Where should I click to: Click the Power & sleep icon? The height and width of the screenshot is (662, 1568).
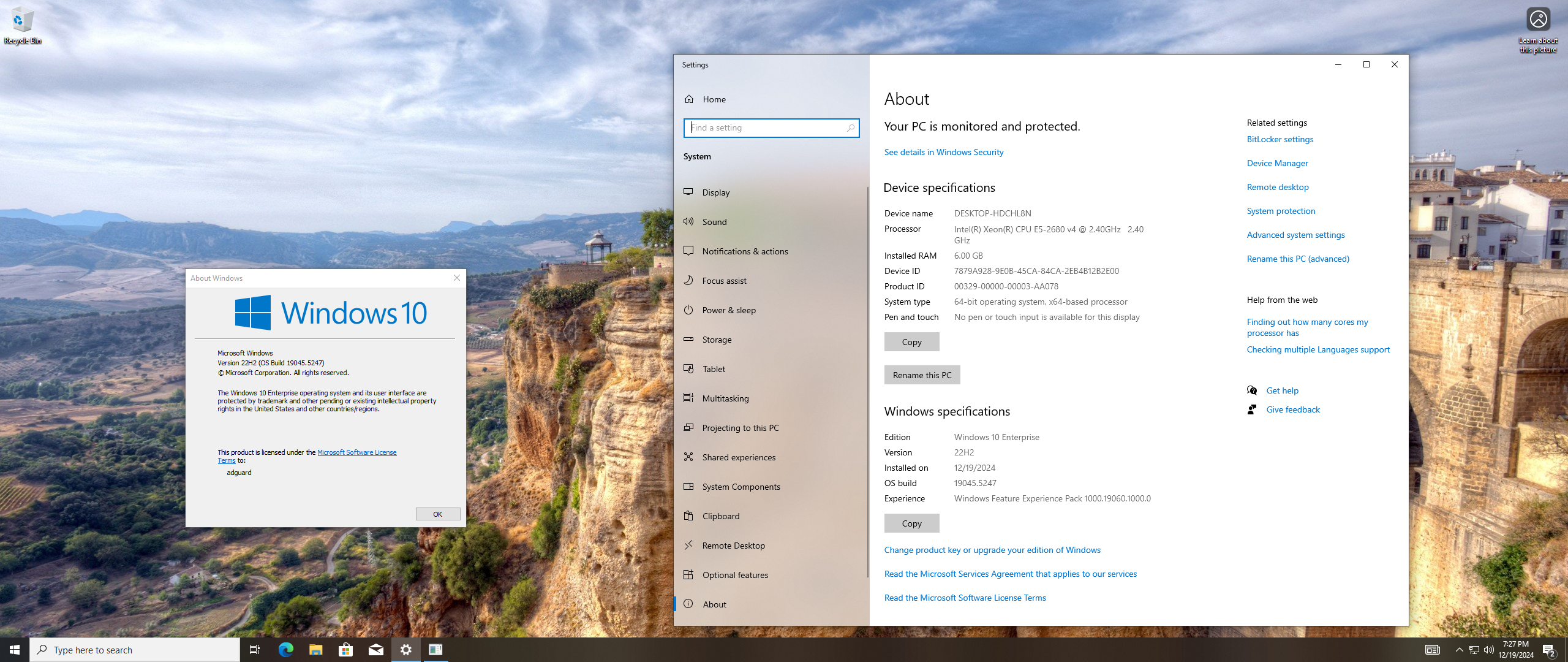(x=688, y=310)
